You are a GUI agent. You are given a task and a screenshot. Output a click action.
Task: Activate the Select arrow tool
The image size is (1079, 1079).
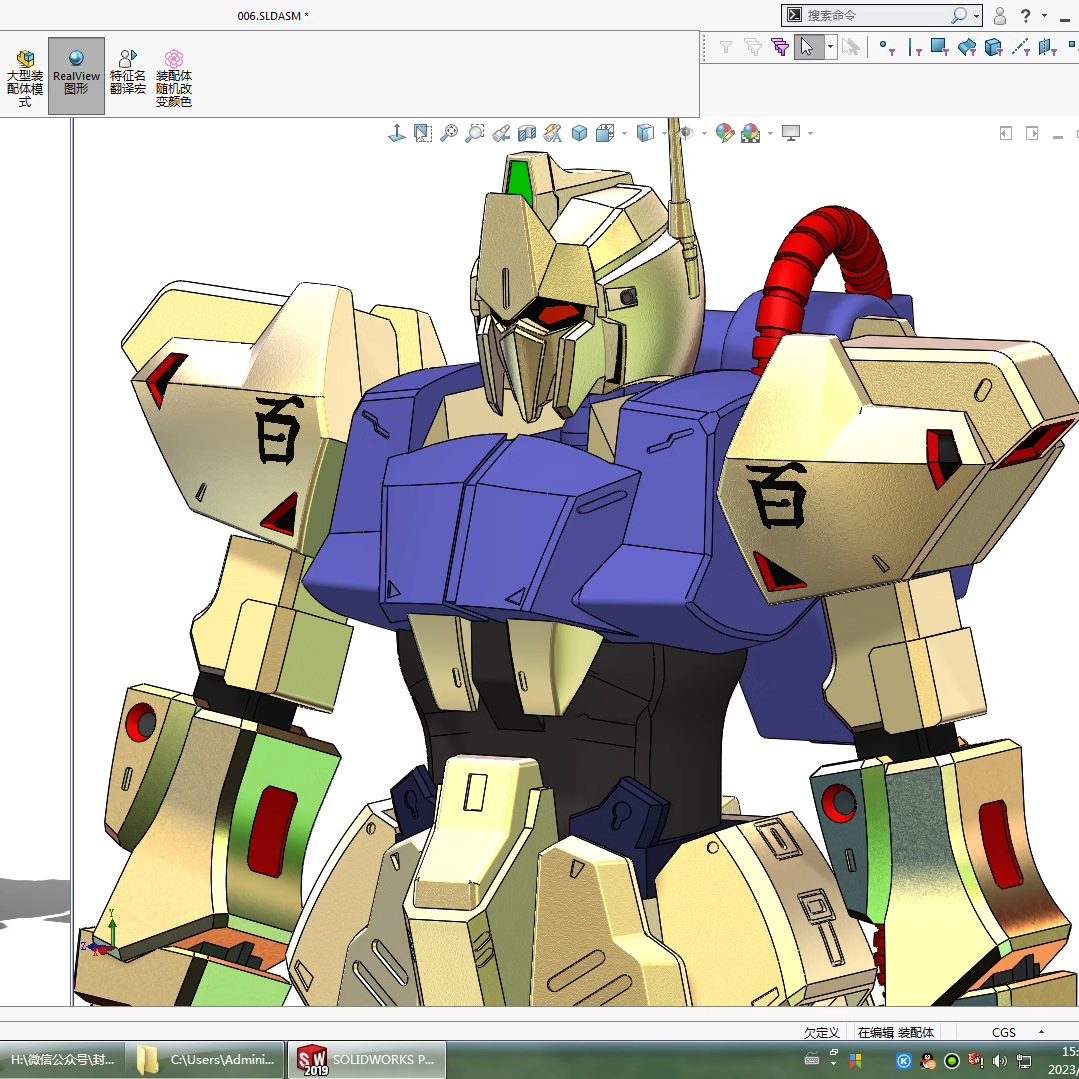[809, 47]
